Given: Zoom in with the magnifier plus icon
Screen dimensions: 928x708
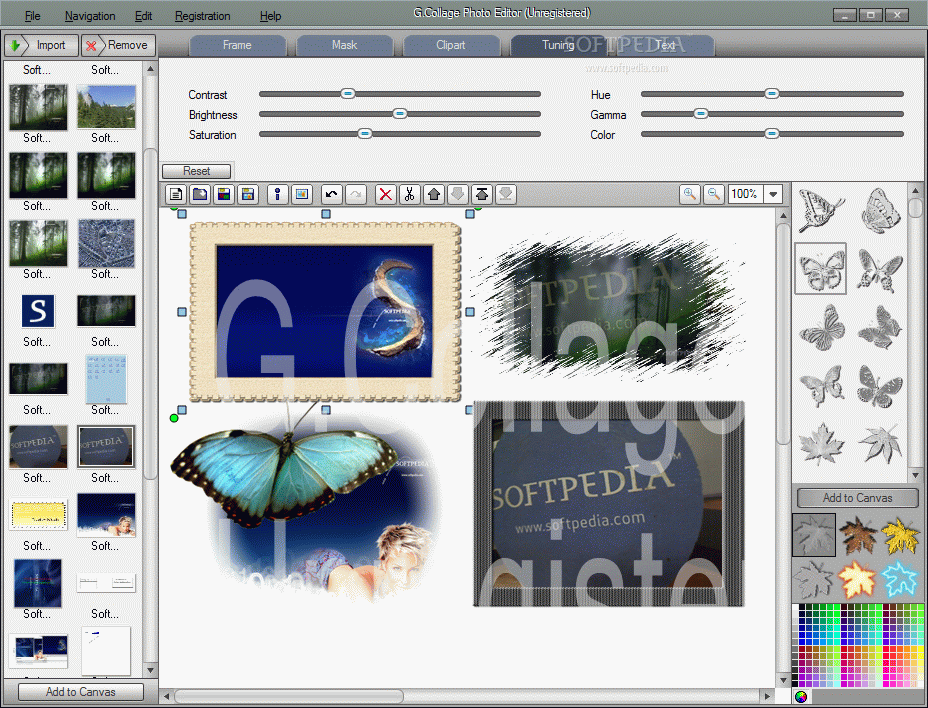Looking at the screenshot, I should pos(689,194).
